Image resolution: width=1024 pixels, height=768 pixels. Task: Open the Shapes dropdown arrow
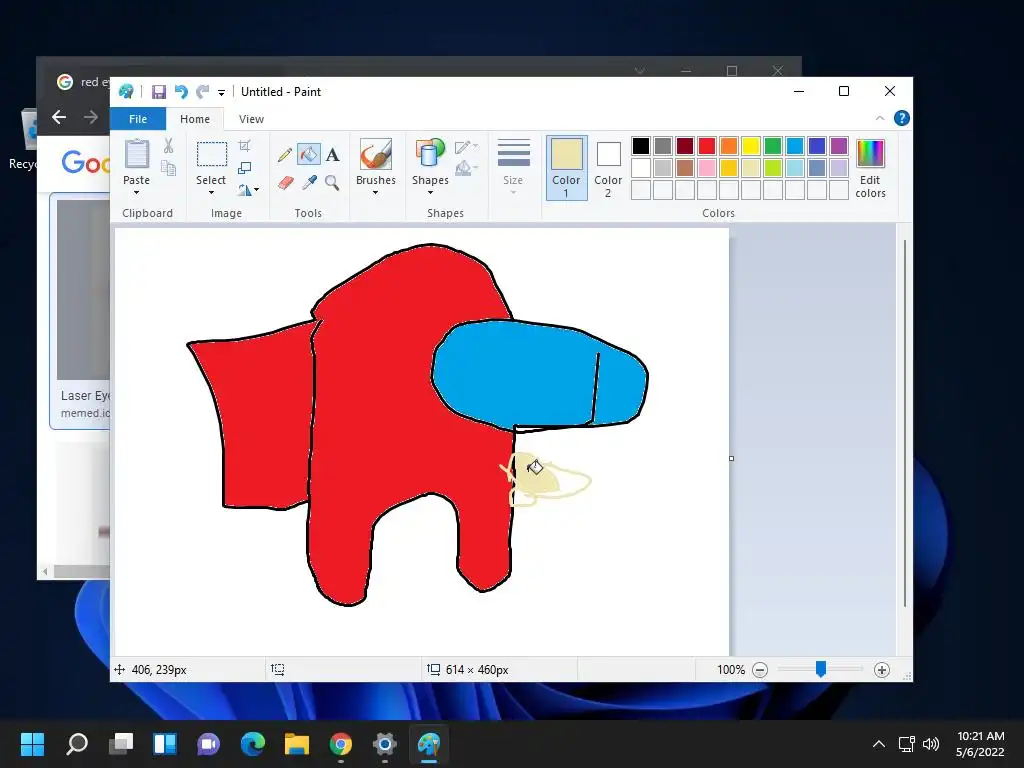[x=430, y=193]
